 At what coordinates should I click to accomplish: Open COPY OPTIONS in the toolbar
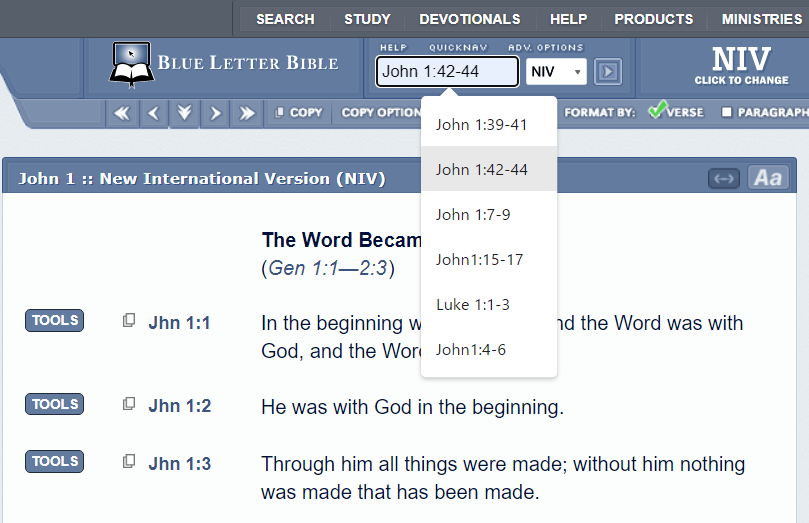coord(381,112)
